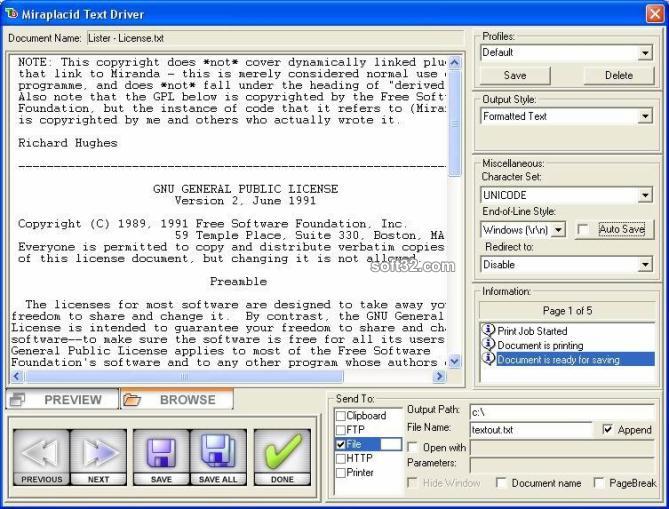Enable the FTP send-to option
The height and width of the screenshot is (509, 669).
tap(340, 430)
